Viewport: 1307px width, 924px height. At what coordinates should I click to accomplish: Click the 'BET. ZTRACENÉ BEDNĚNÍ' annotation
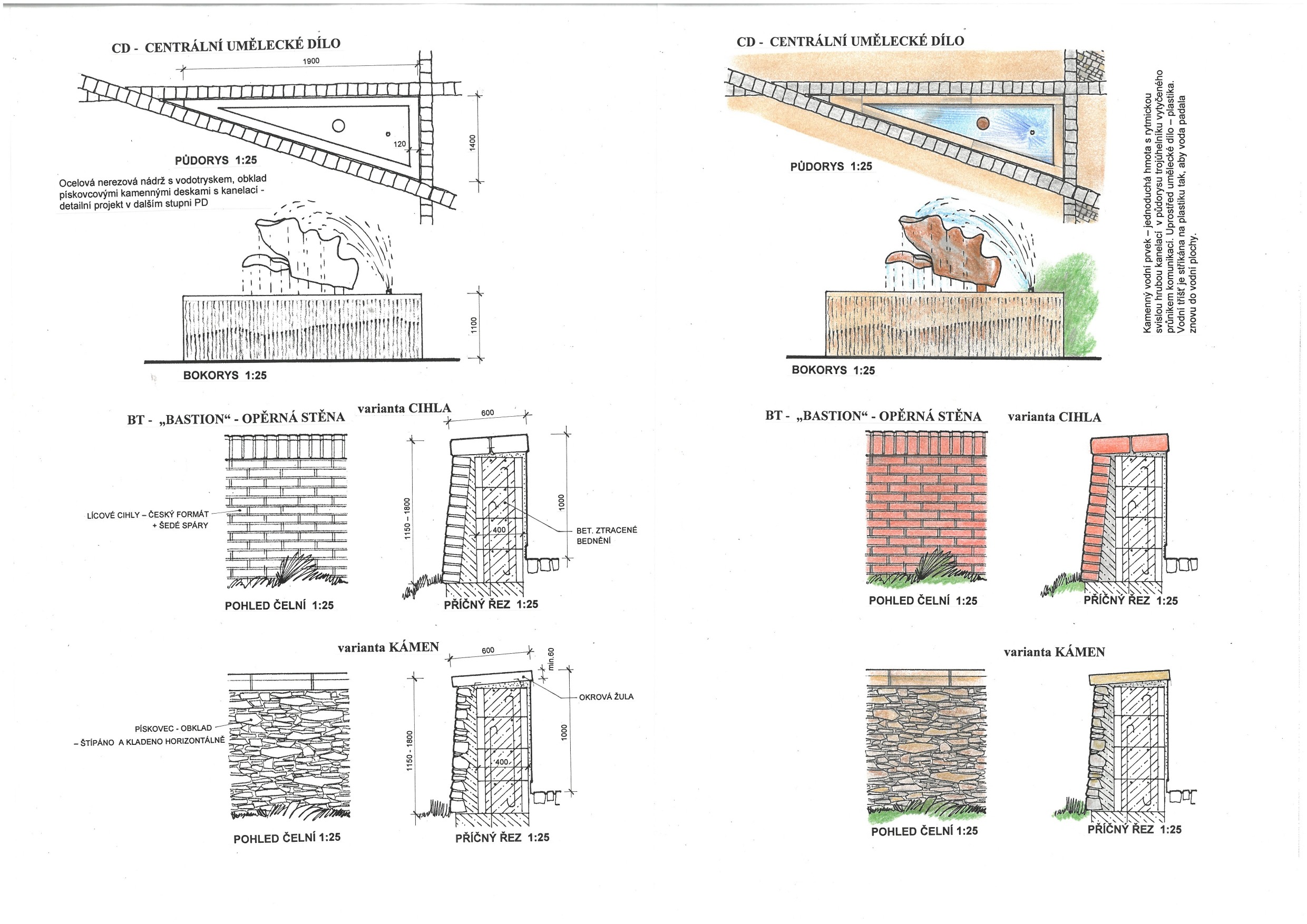[606, 535]
